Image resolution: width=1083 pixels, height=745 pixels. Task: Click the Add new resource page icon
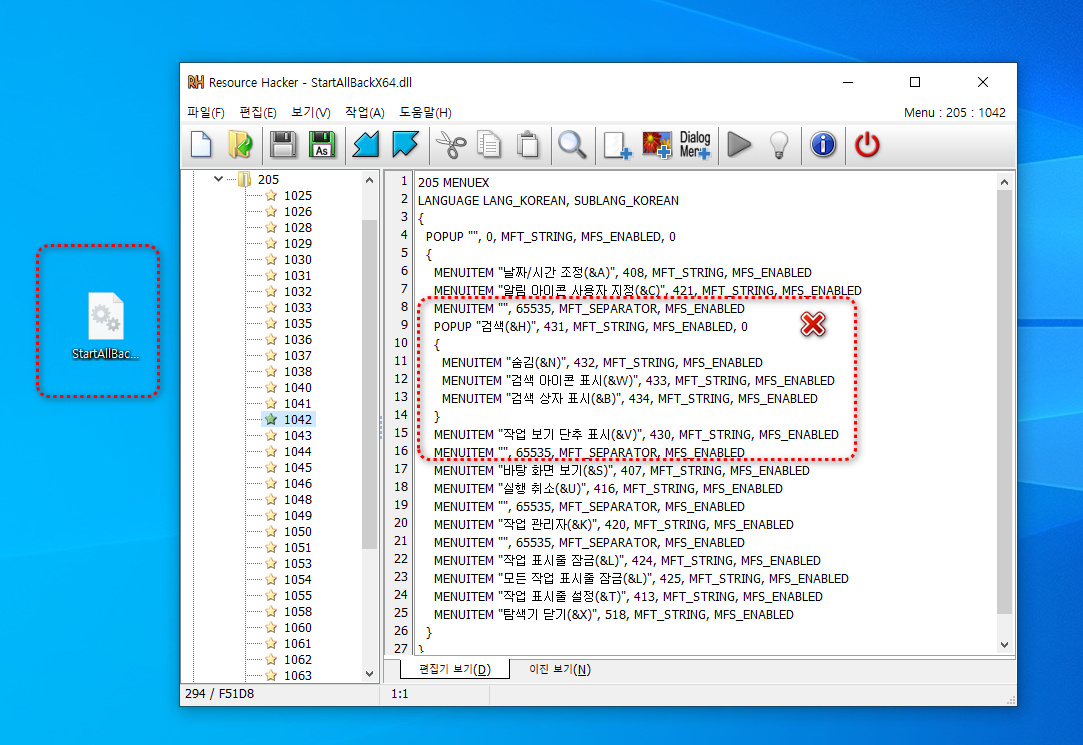tap(617, 145)
